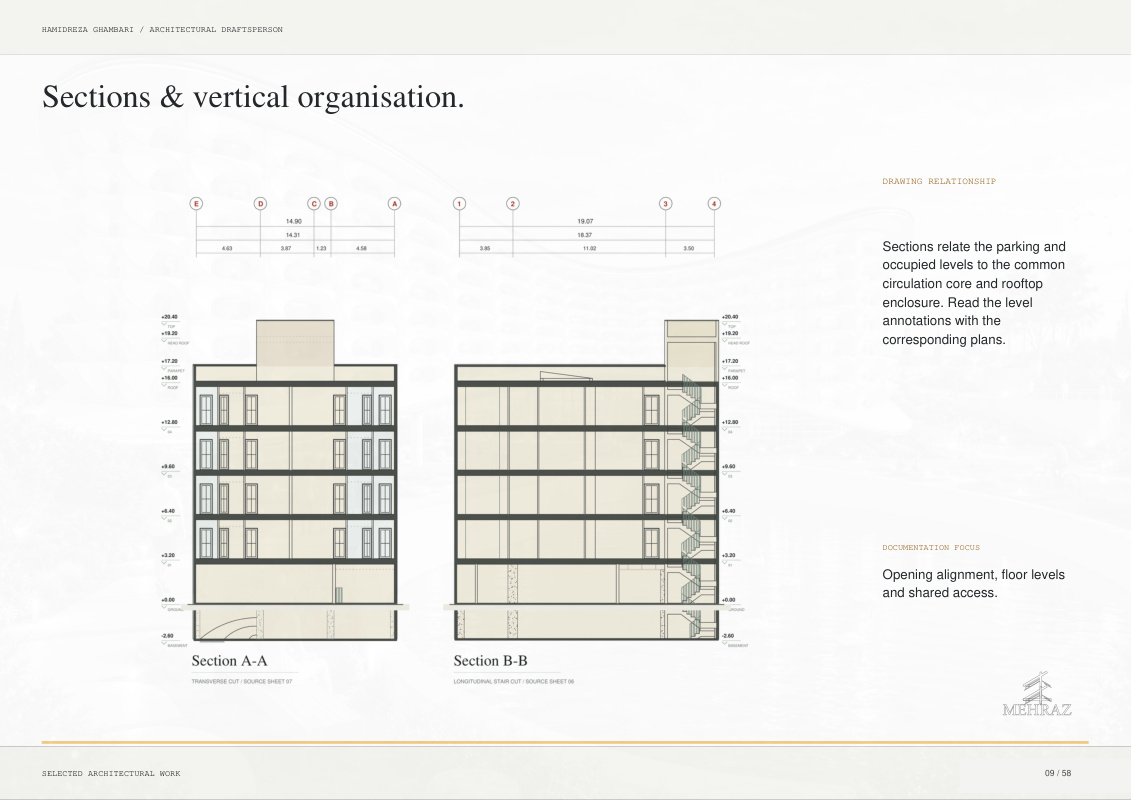Click the page number '09 / 58'
The width and height of the screenshot is (1132, 800).
pyautogui.click(x=1058, y=773)
